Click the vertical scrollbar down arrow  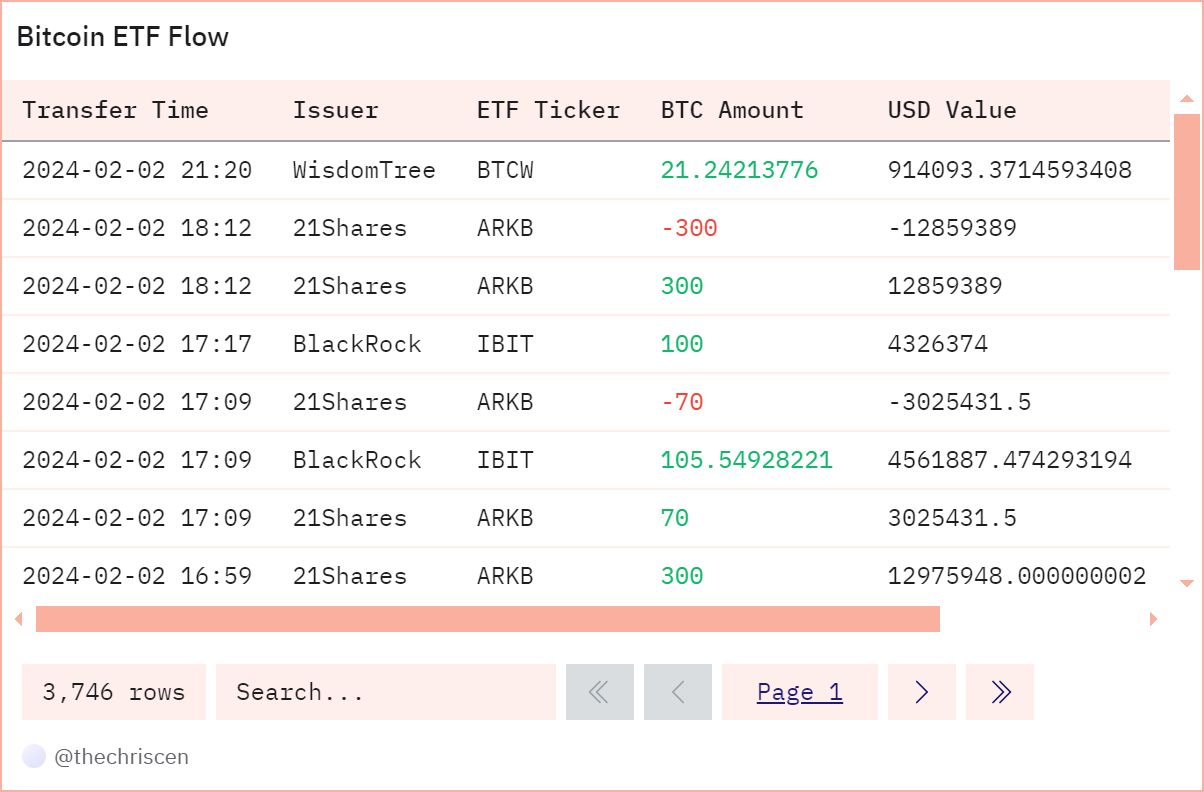(1187, 583)
